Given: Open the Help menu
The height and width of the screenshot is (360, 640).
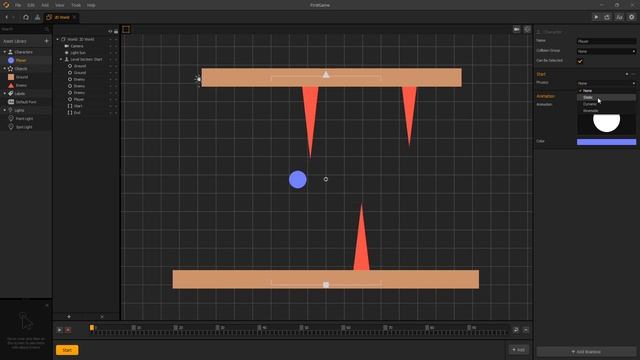Looking at the screenshot, I should click(x=91, y=5).
